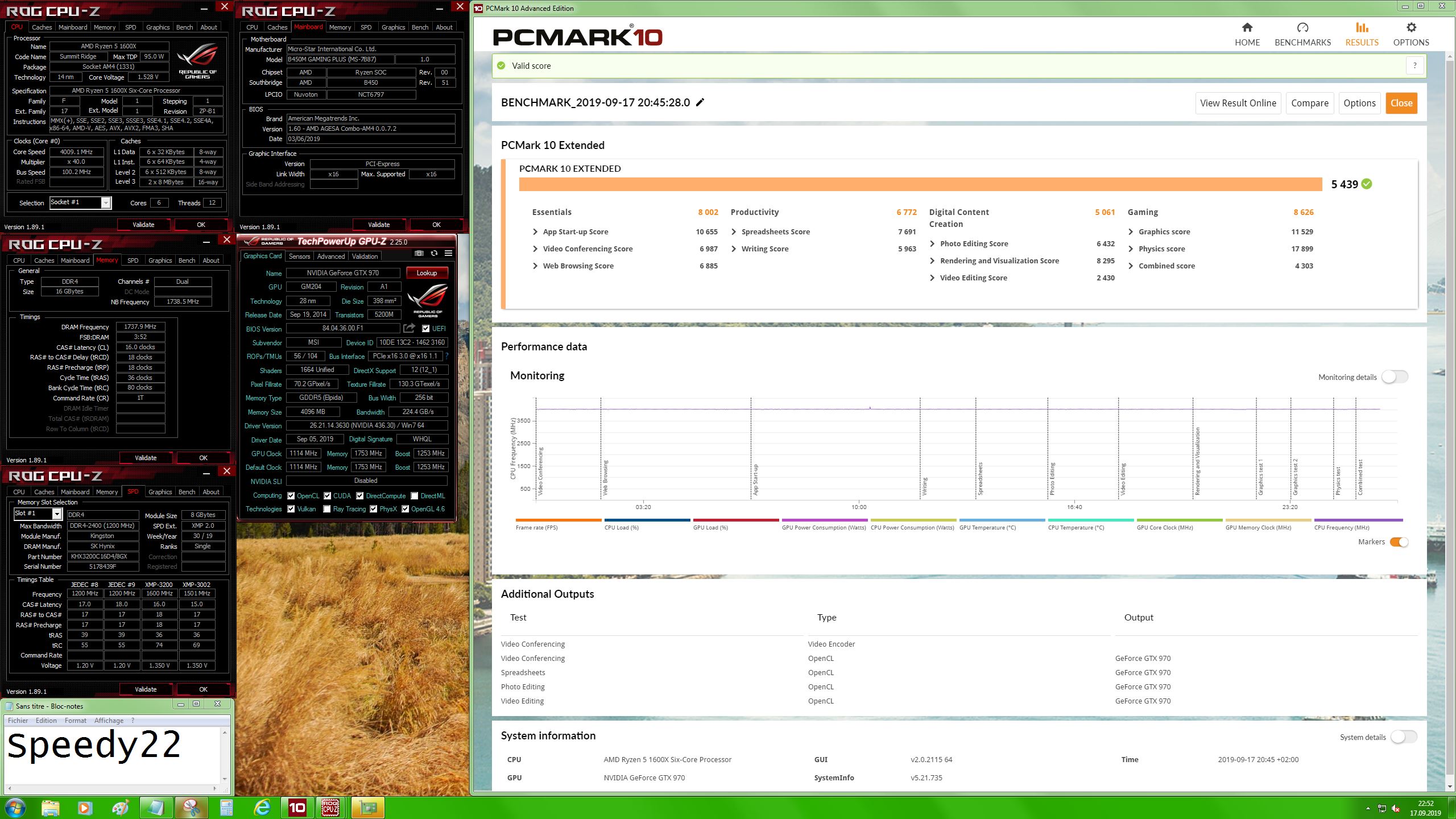Image resolution: width=1456 pixels, height=819 pixels.
Task: Click the PCMark window scroll-down arrow
Action: [1450, 786]
